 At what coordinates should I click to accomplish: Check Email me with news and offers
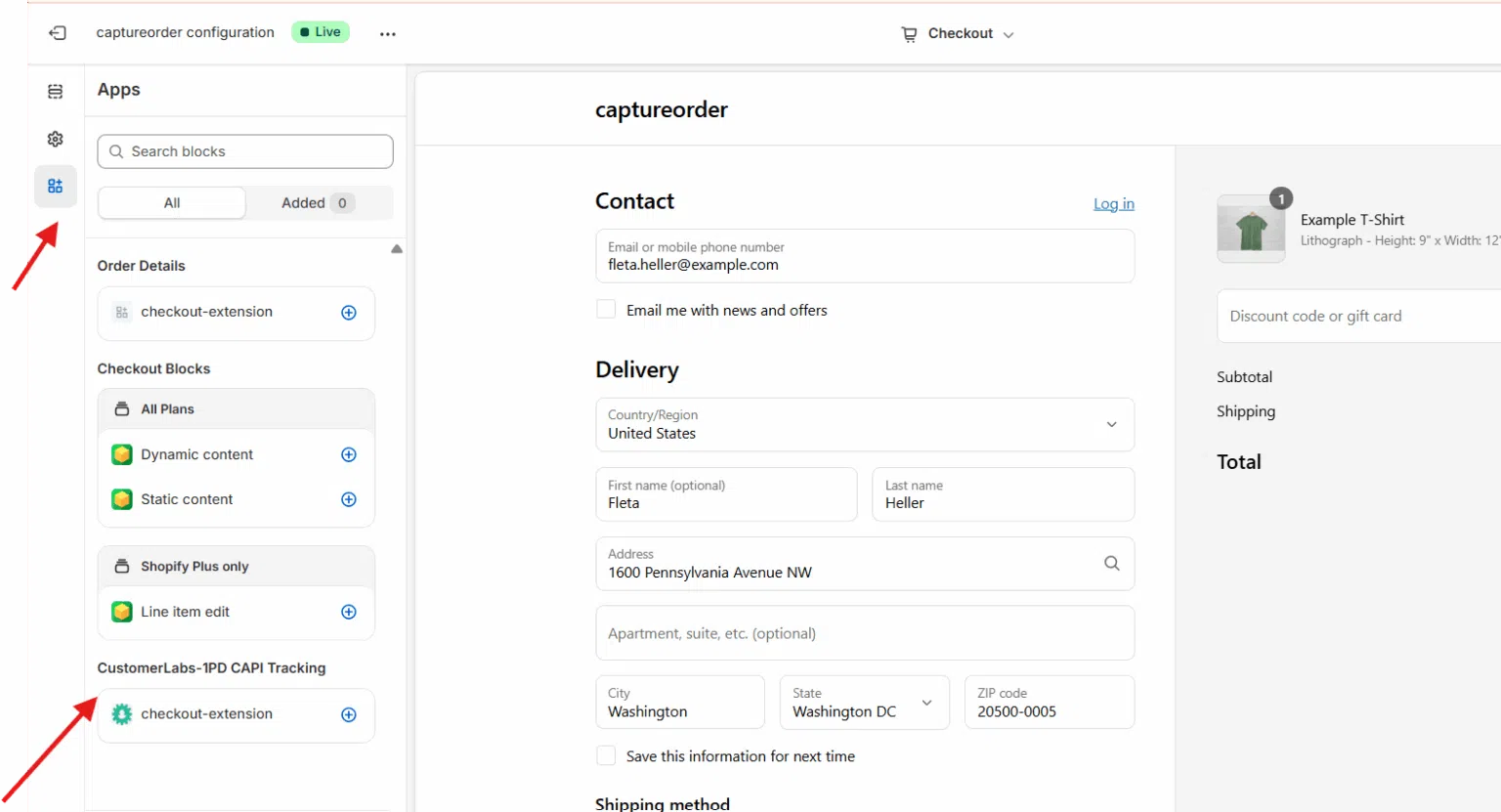tap(607, 310)
